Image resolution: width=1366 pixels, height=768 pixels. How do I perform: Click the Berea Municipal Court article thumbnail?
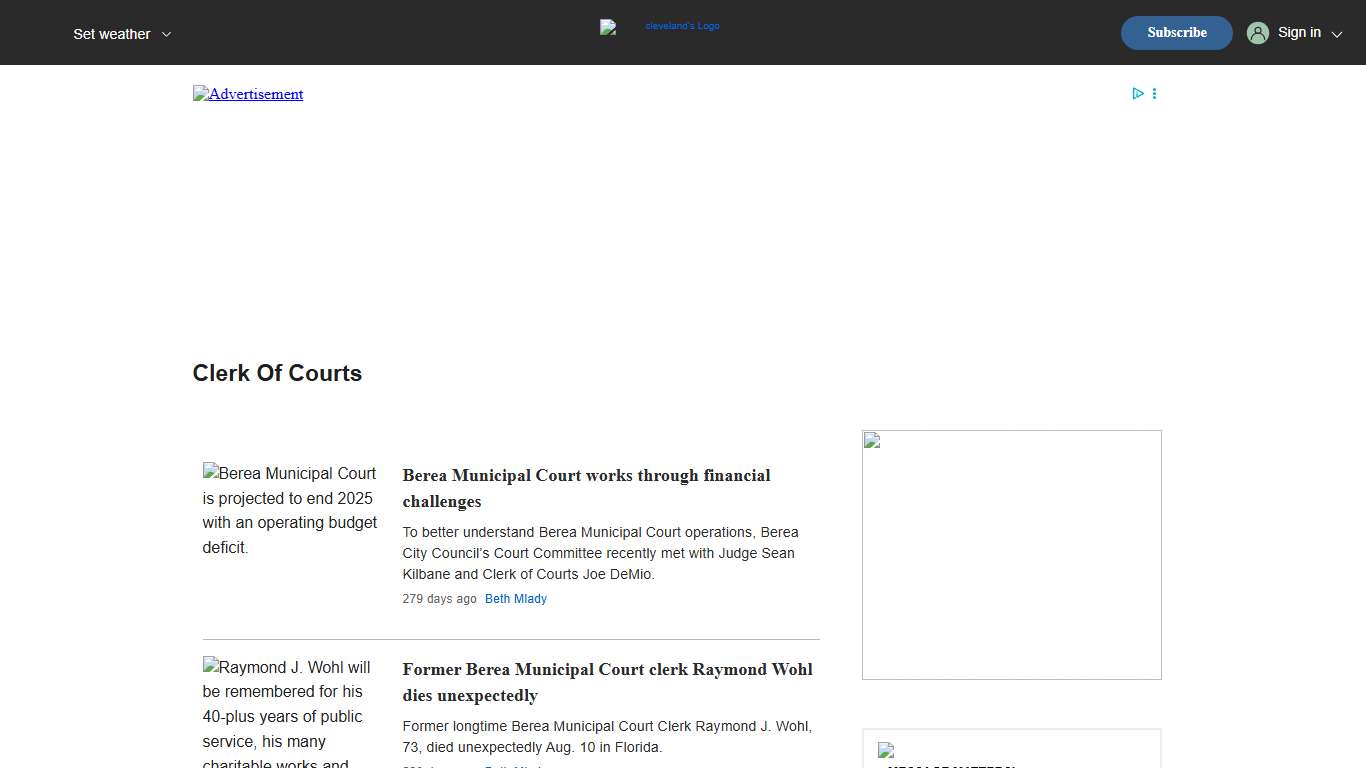pos(289,510)
